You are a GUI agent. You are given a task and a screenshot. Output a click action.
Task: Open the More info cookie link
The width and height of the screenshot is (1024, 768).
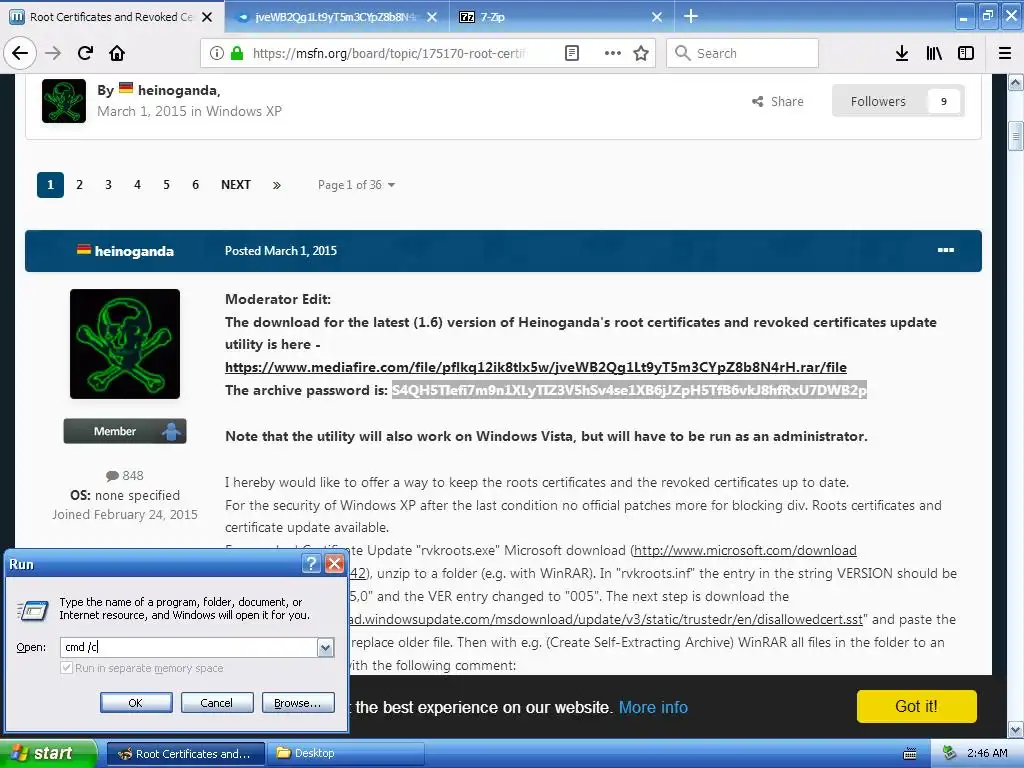[x=653, y=707]
